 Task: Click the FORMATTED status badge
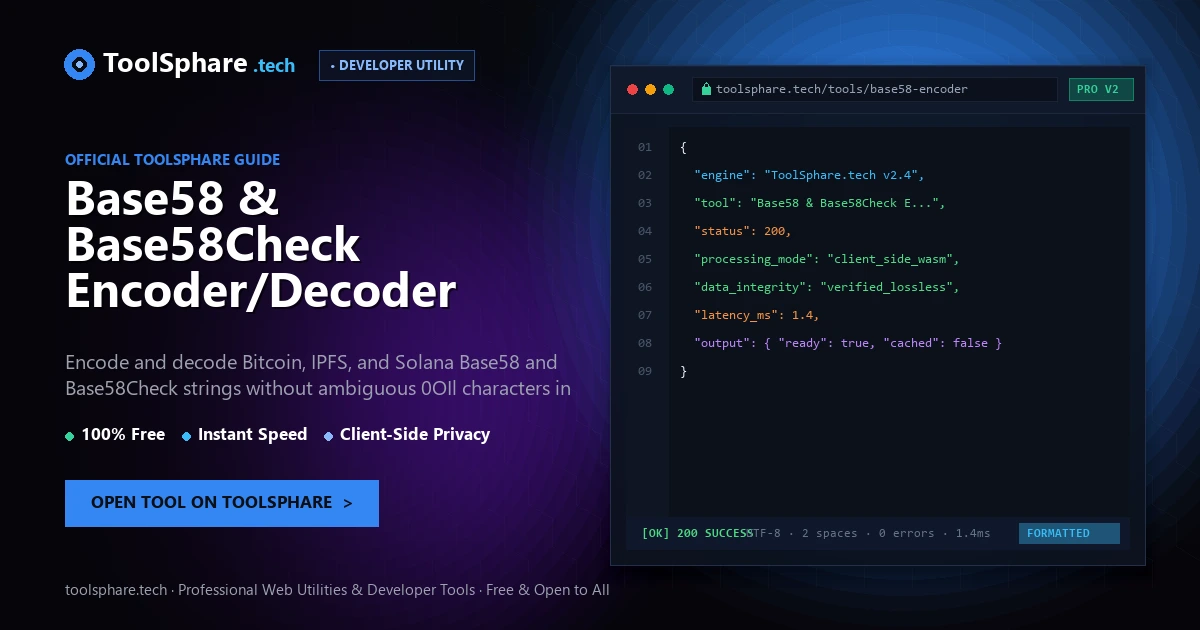coord(1069,533)
